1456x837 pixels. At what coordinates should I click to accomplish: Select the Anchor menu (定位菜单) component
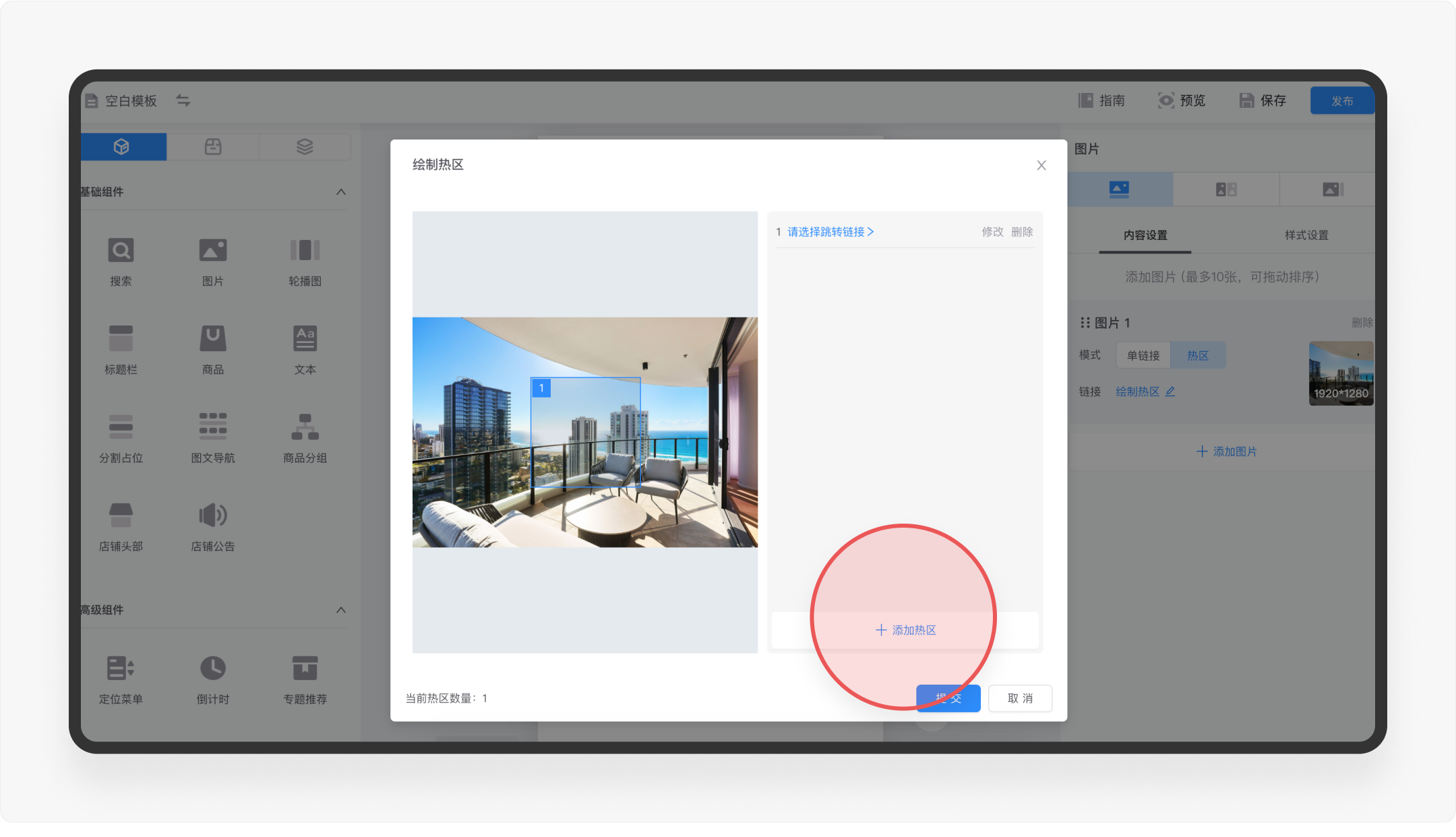coord(121,679)
